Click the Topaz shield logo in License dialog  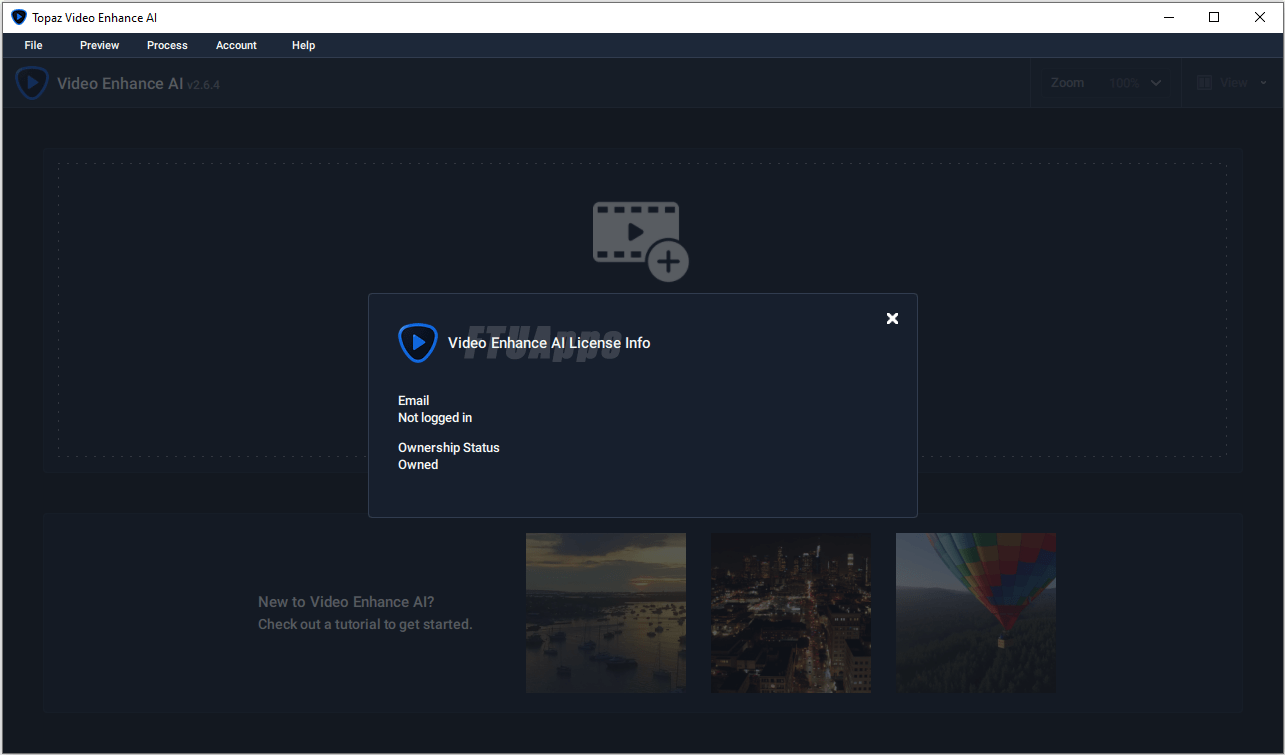click(418, 343)
